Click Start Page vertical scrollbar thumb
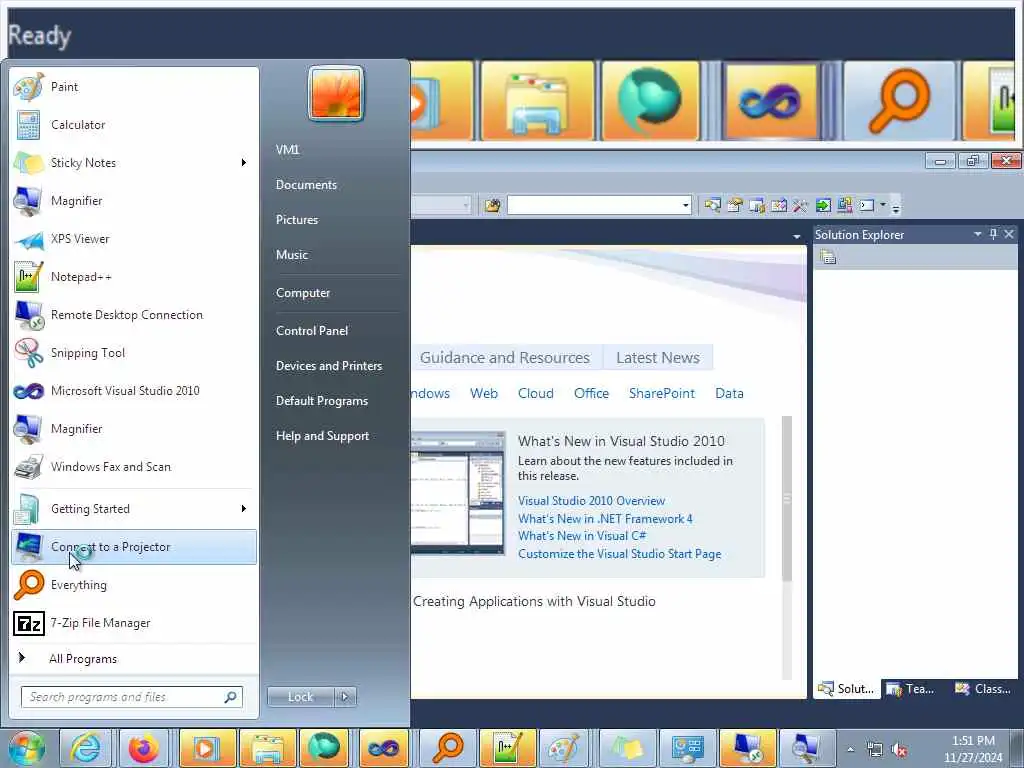Image resolution: width=1024 pixels, height=768 pixels. (787, 499)
